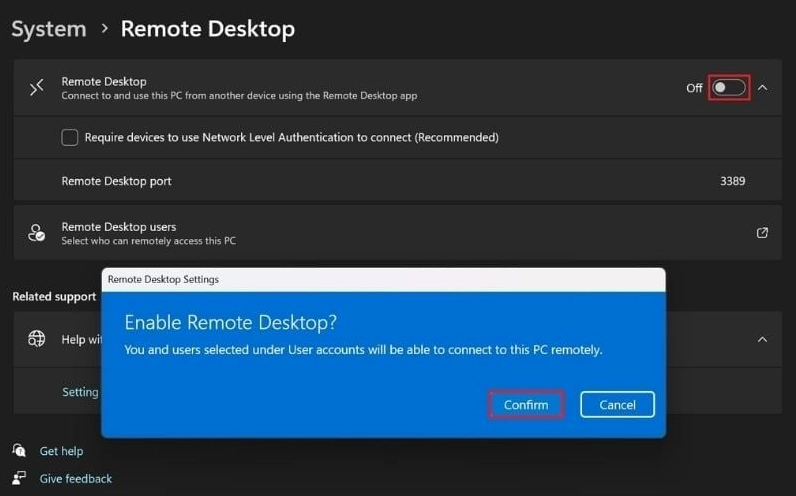Click the Get help headset icon

tap(19, 450)
